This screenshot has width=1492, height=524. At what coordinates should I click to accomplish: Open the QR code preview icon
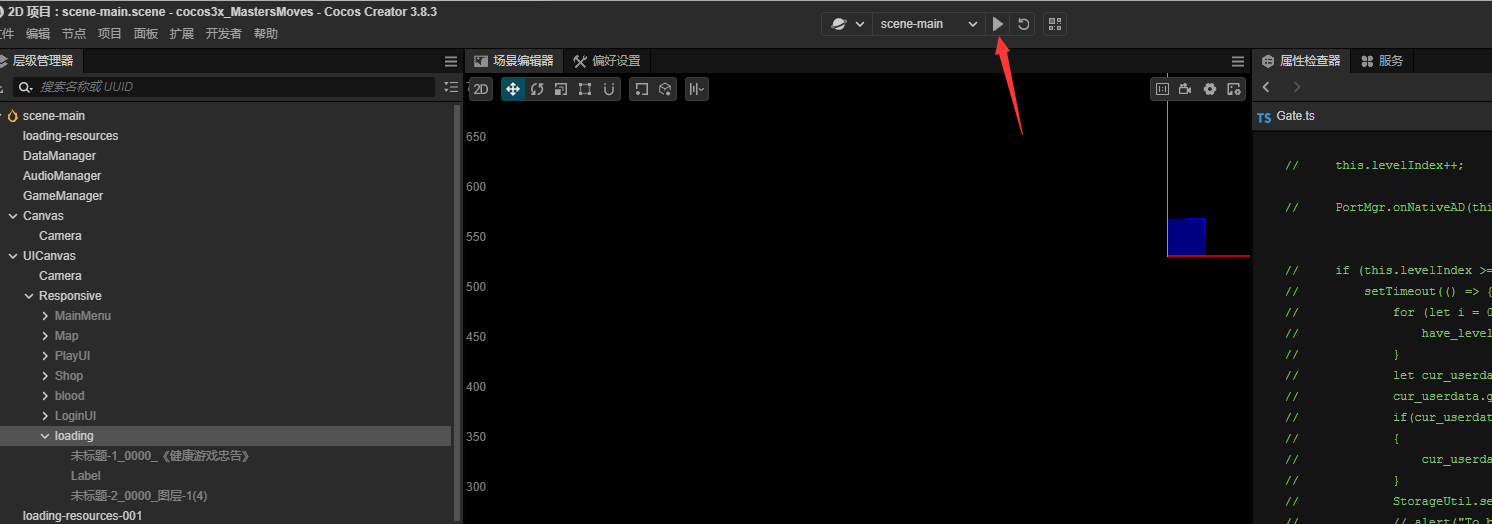(1055, 24)
